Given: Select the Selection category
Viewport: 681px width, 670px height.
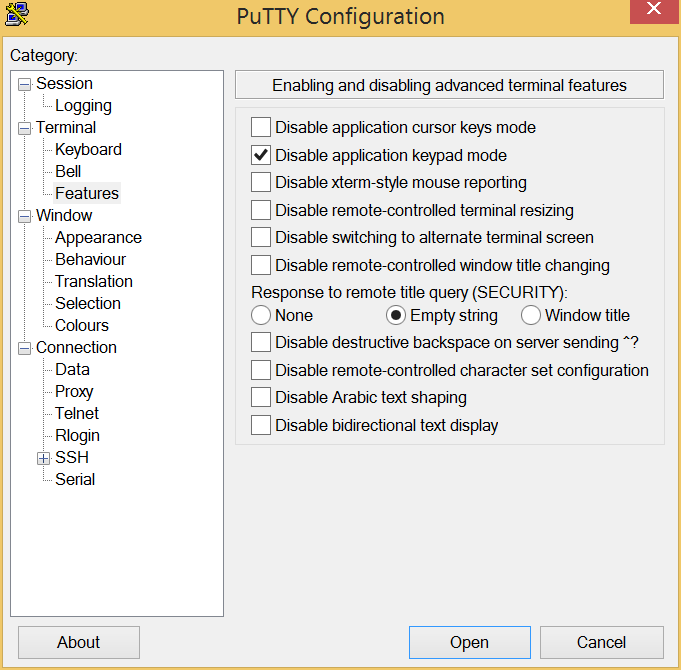Looking at the screenshot, I should [88, 304].
